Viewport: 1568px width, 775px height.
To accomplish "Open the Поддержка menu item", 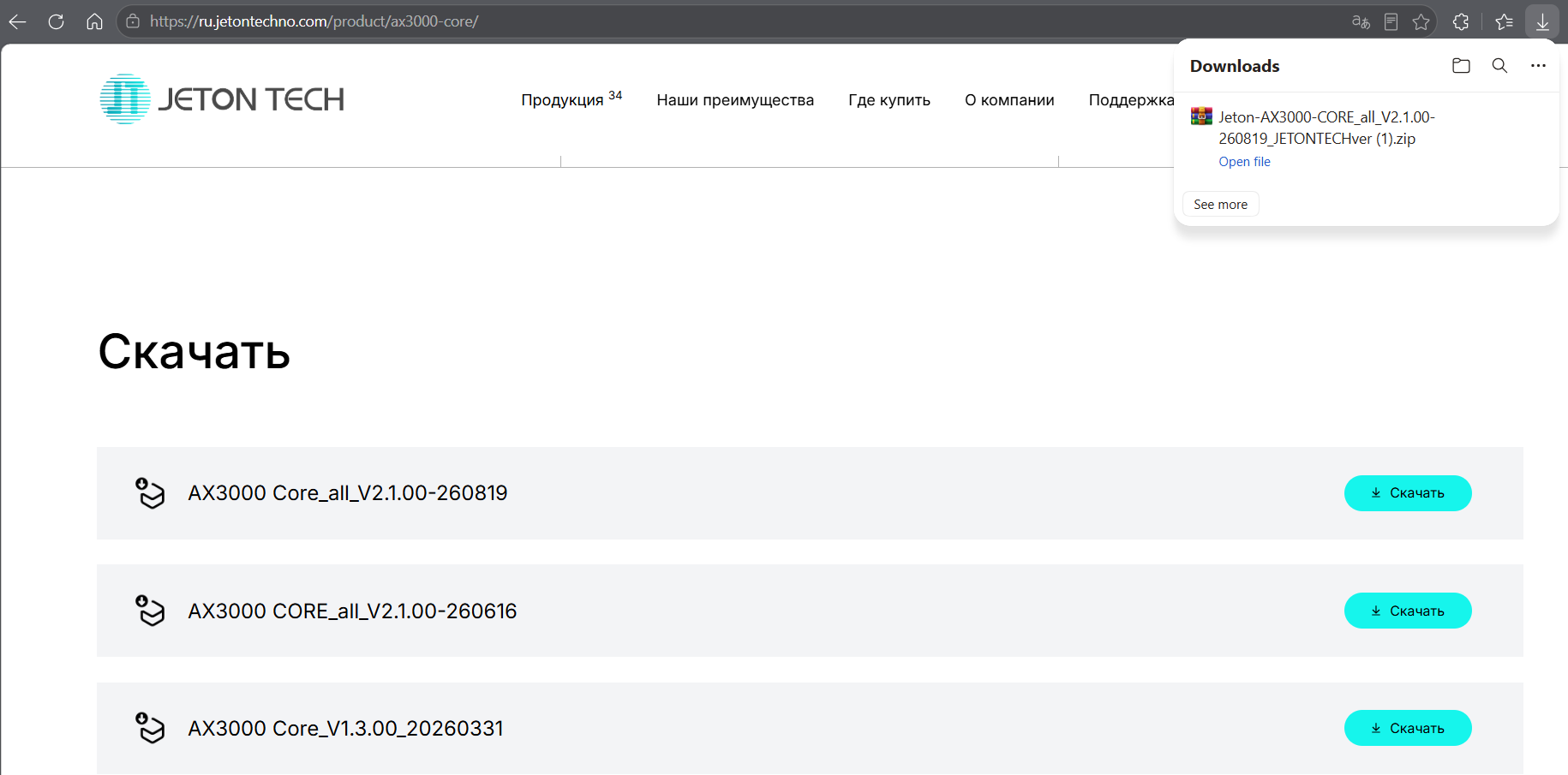I will (1131, 100).
